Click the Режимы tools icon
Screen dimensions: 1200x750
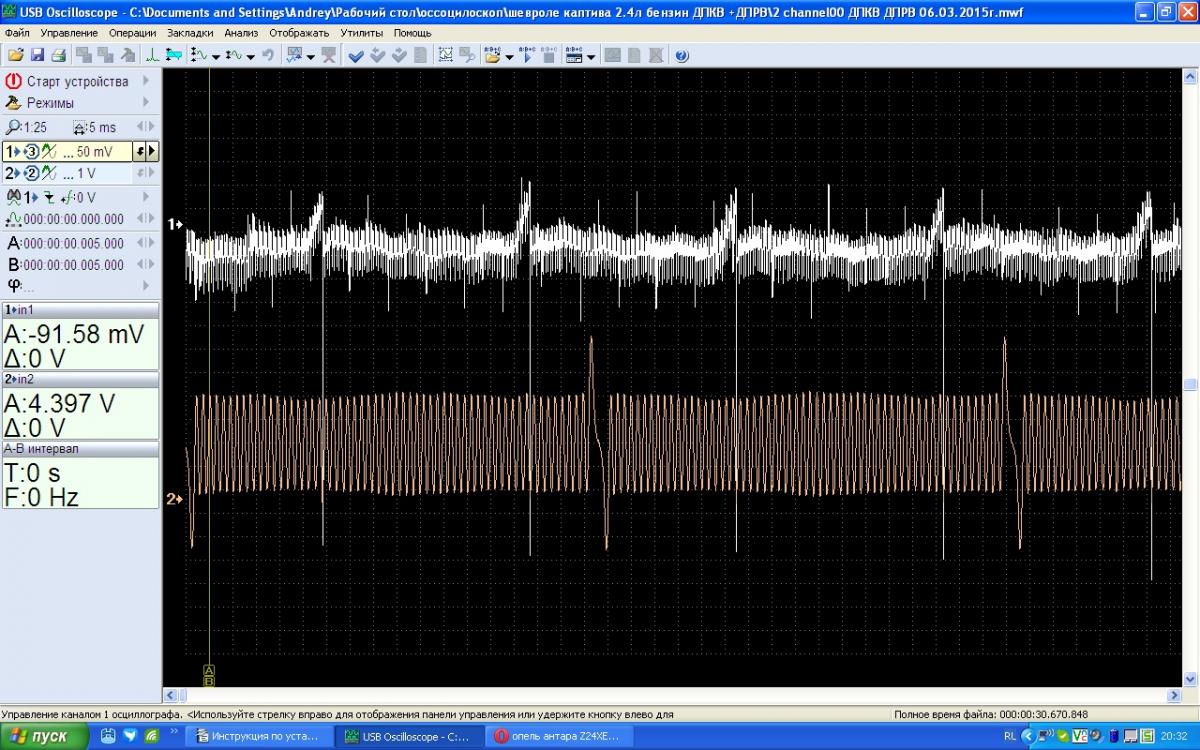point(13,102)
